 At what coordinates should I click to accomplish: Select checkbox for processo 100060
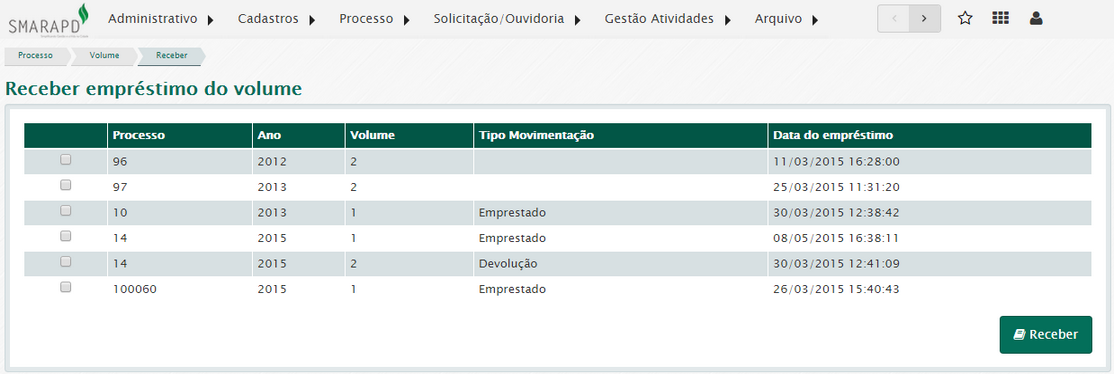65,287
